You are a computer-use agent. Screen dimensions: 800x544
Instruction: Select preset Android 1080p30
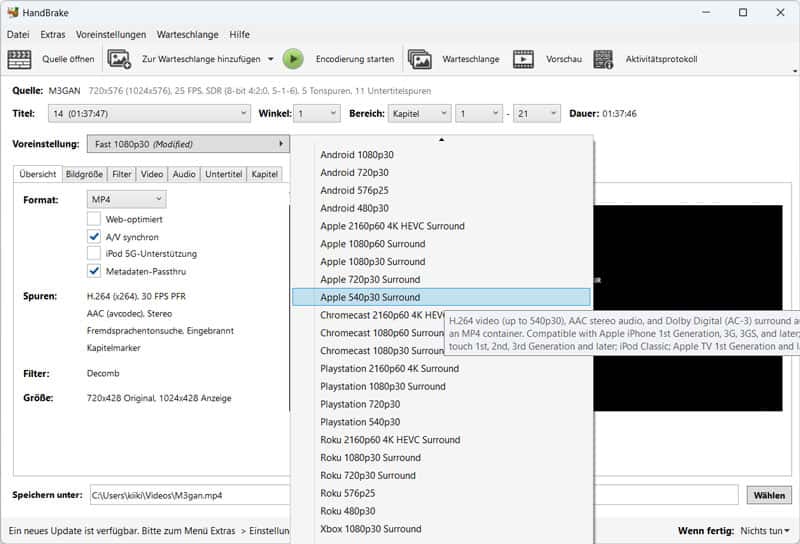(x=441, y=155)
